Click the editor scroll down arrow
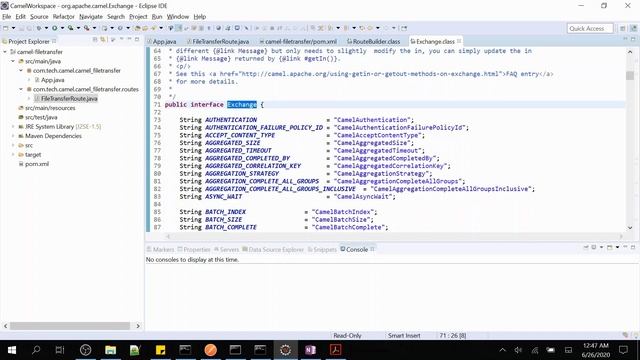The image size is (640, 360). [x=630, y=227]
